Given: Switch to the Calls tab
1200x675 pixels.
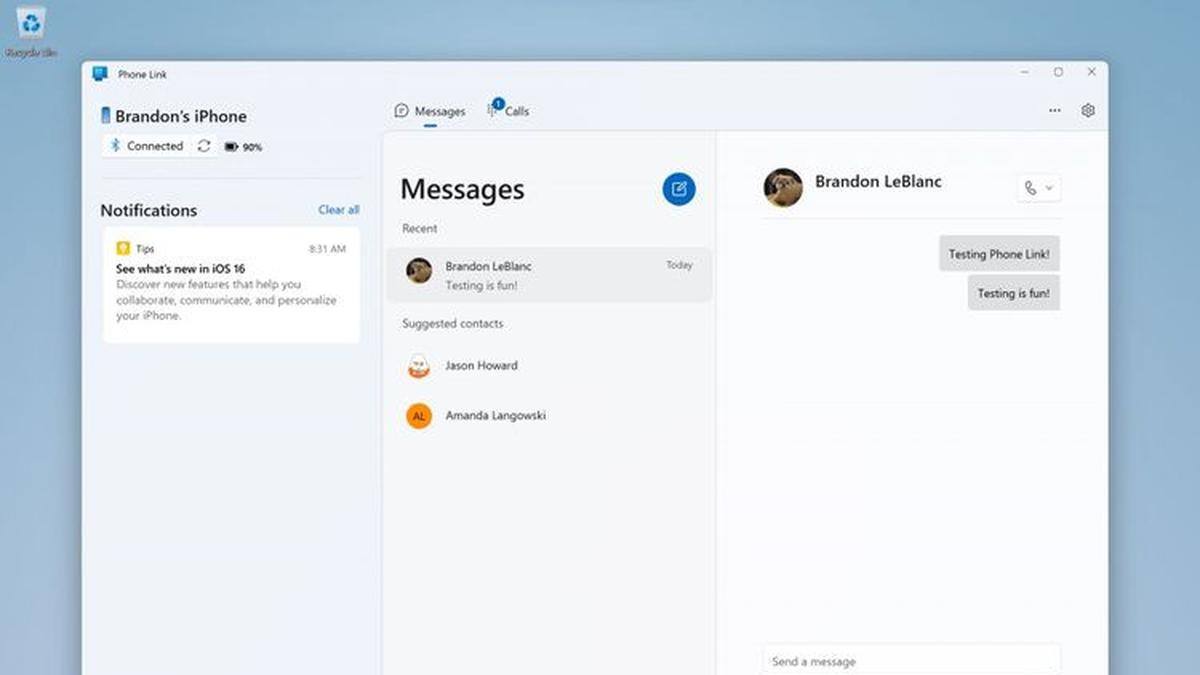Looking at the screenshot, I should pyautogui.click(x=509, y=111).
